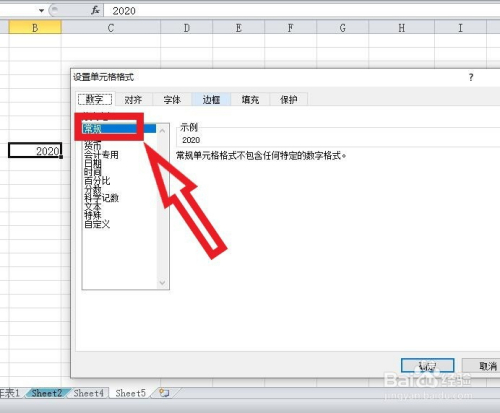Select 科学记数 in the category list
The height and width of the screenshot is (413, 500).
pyautogui.click(x=101, y=198)
